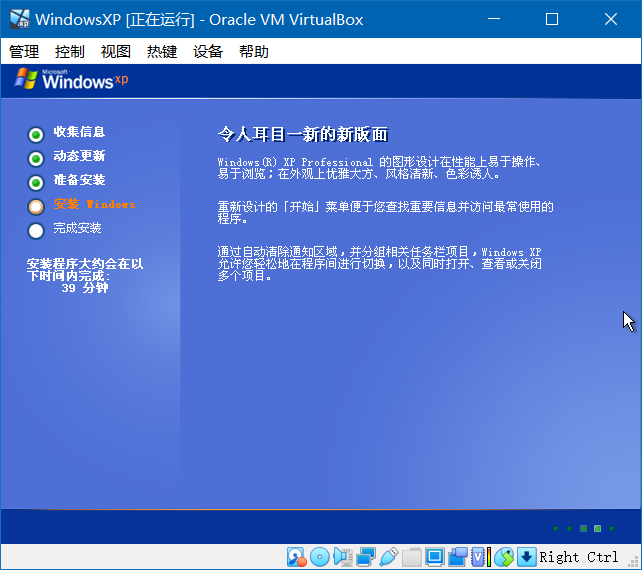Maximize the VirtualBox window
This screenshot has height=570, width=642.
(x=552, y=19)
